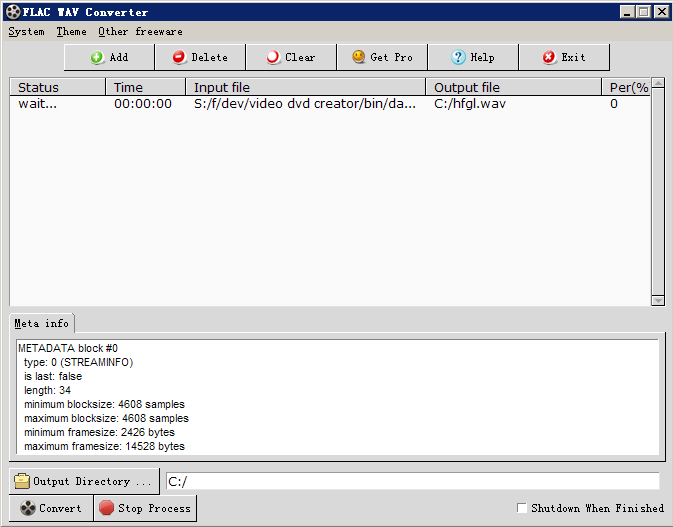Click the Per(%) column header
Viewport: 673px width, 527px height.
(x=626, y=87)
